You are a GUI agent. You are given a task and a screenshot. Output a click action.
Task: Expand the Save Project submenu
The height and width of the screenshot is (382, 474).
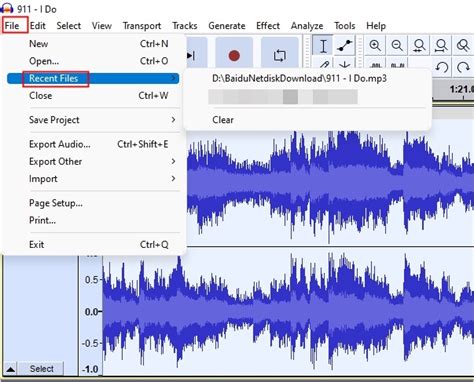click(93, 120)
